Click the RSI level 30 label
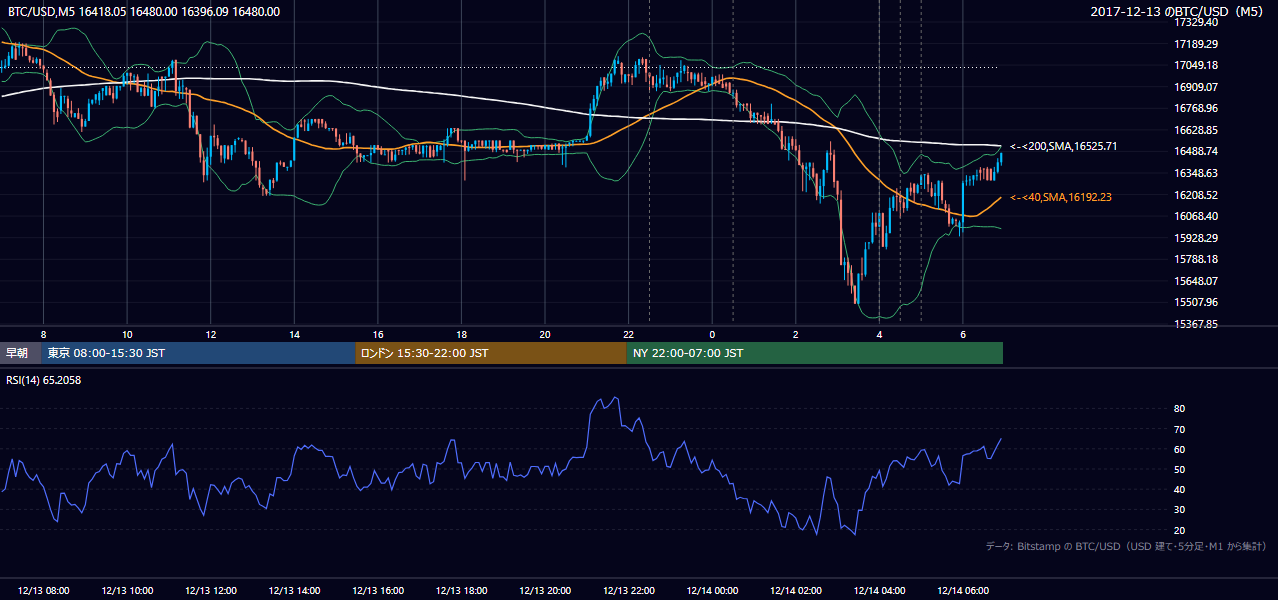This screenshot has width=1278, height=600. tap(1179, 510)
